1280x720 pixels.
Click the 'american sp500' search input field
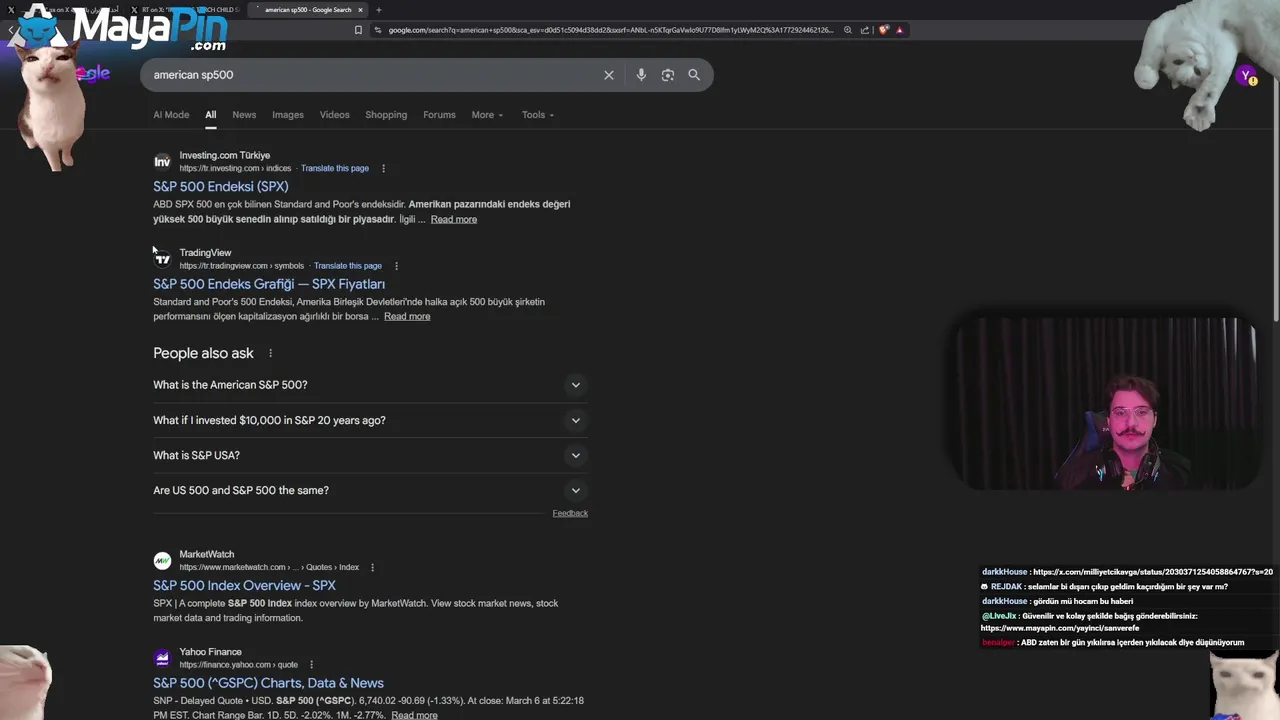point(370,75)
